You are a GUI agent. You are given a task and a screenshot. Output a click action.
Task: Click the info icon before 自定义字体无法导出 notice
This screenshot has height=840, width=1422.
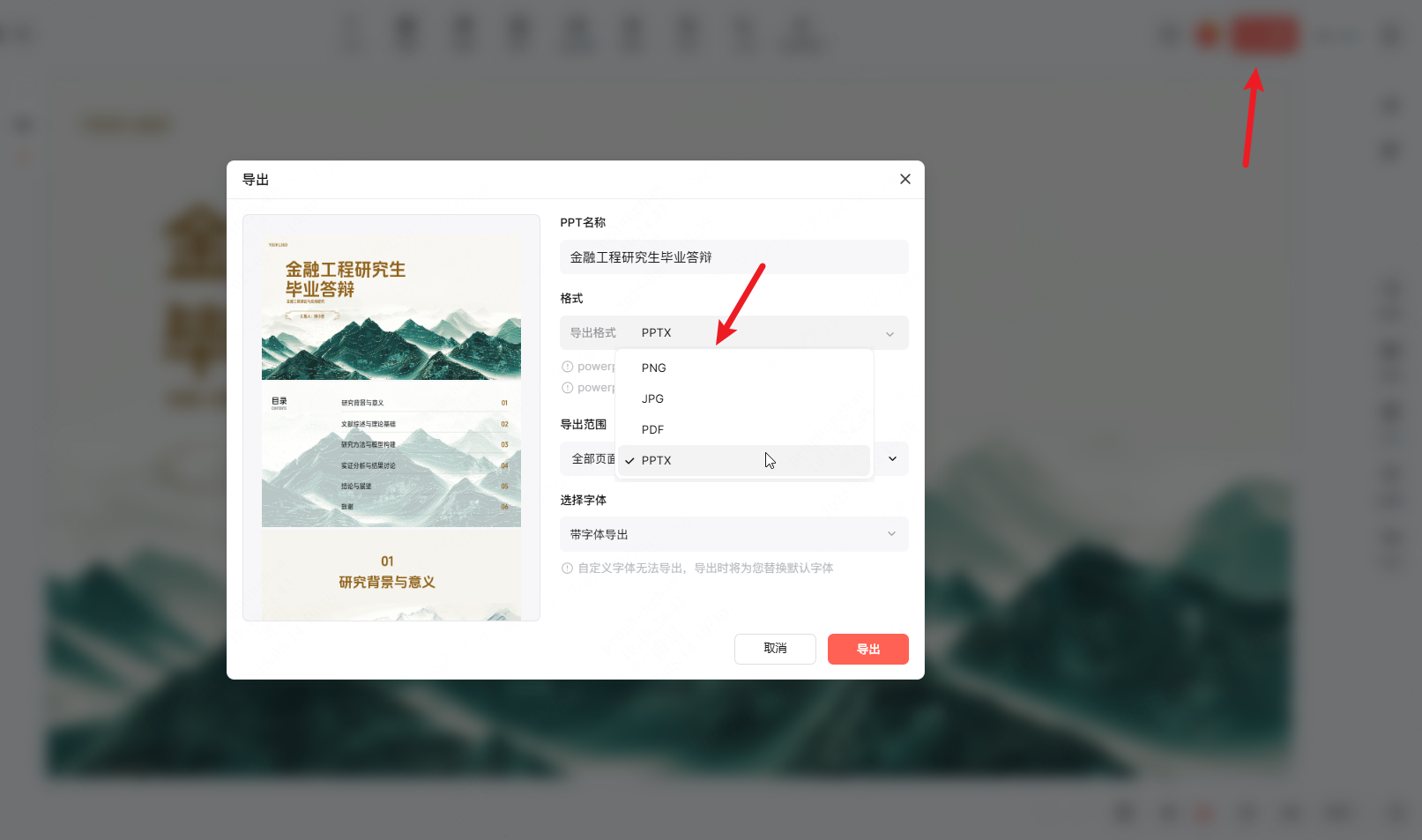(x=567, y=569)
